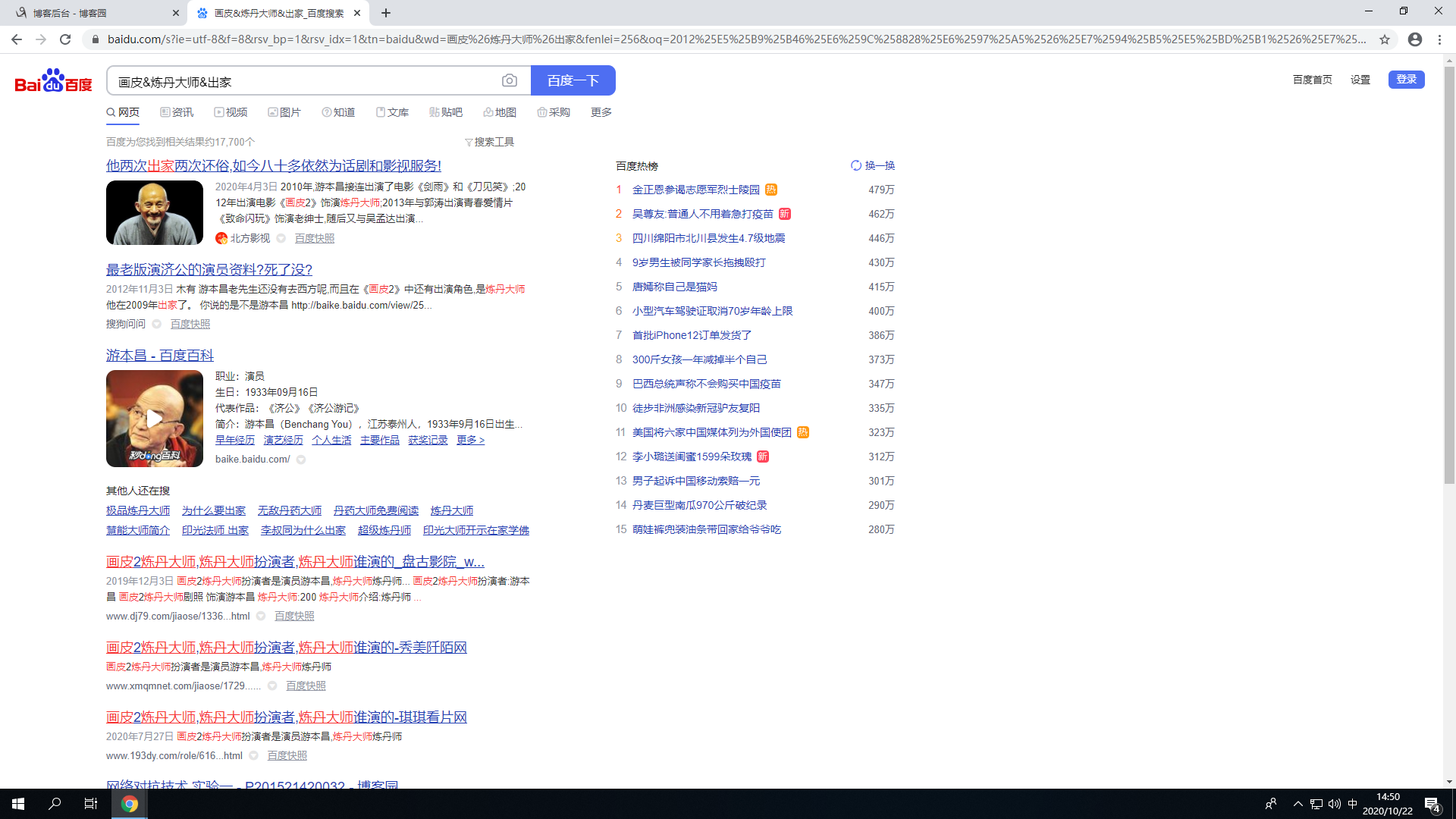Open Chrome three-dot menu
This screenshot has width=1456, height=819.
point(1439,39)
